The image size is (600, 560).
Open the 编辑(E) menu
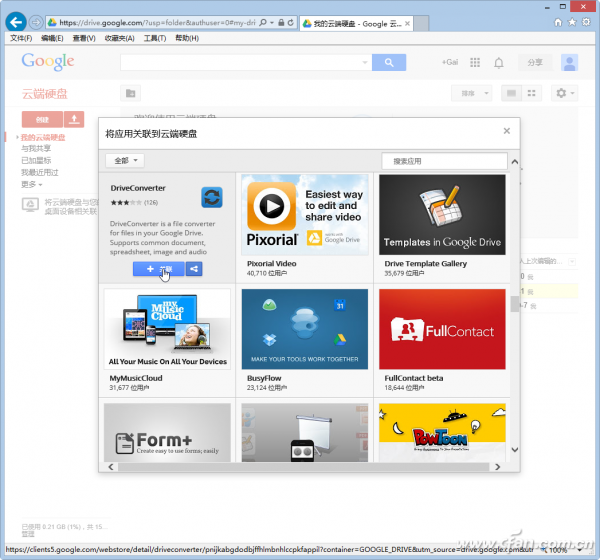point(52,38)
